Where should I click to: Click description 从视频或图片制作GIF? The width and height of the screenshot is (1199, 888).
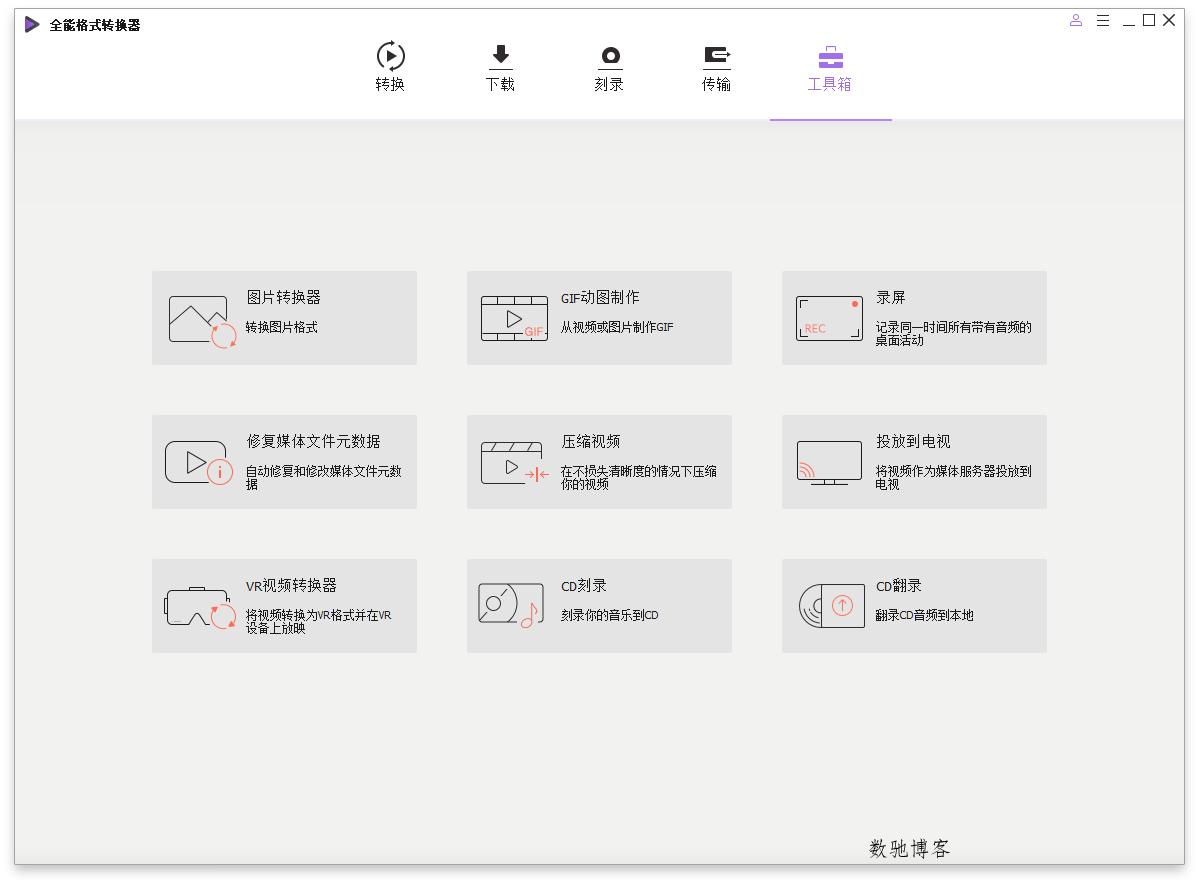coord(617,327)
